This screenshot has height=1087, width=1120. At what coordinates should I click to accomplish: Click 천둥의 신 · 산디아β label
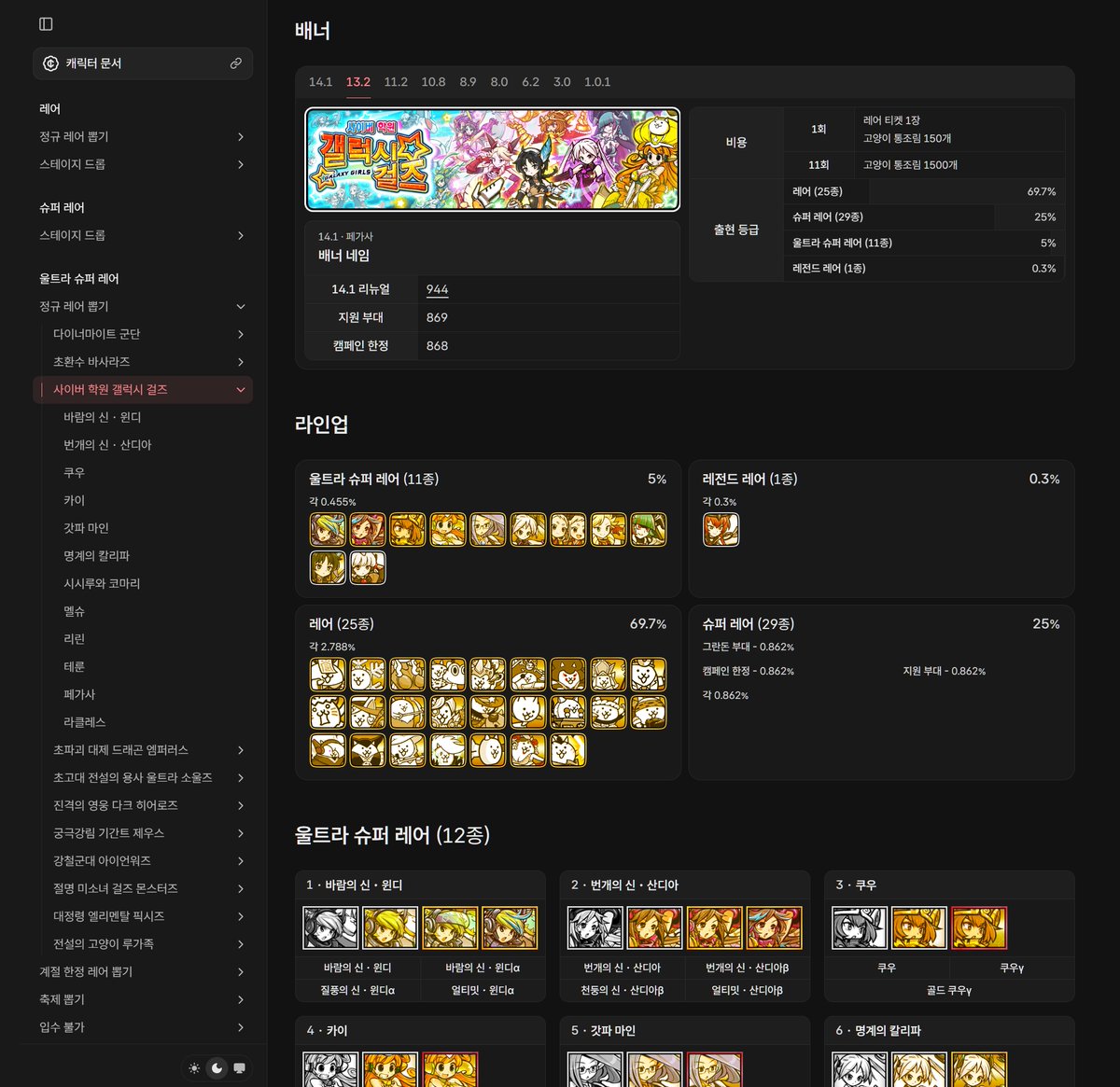coord(623,990)
